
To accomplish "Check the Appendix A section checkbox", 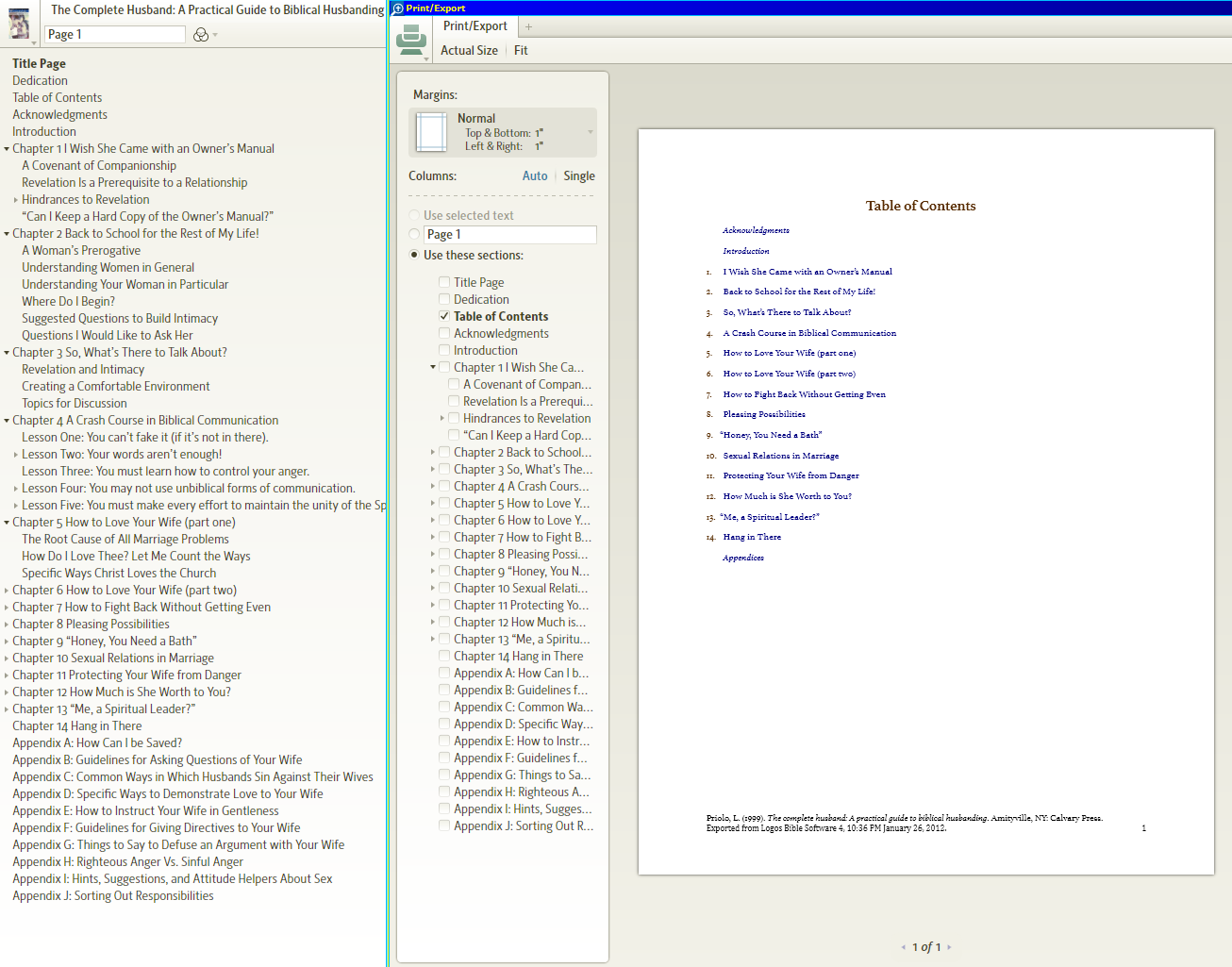I will [443, 673].
